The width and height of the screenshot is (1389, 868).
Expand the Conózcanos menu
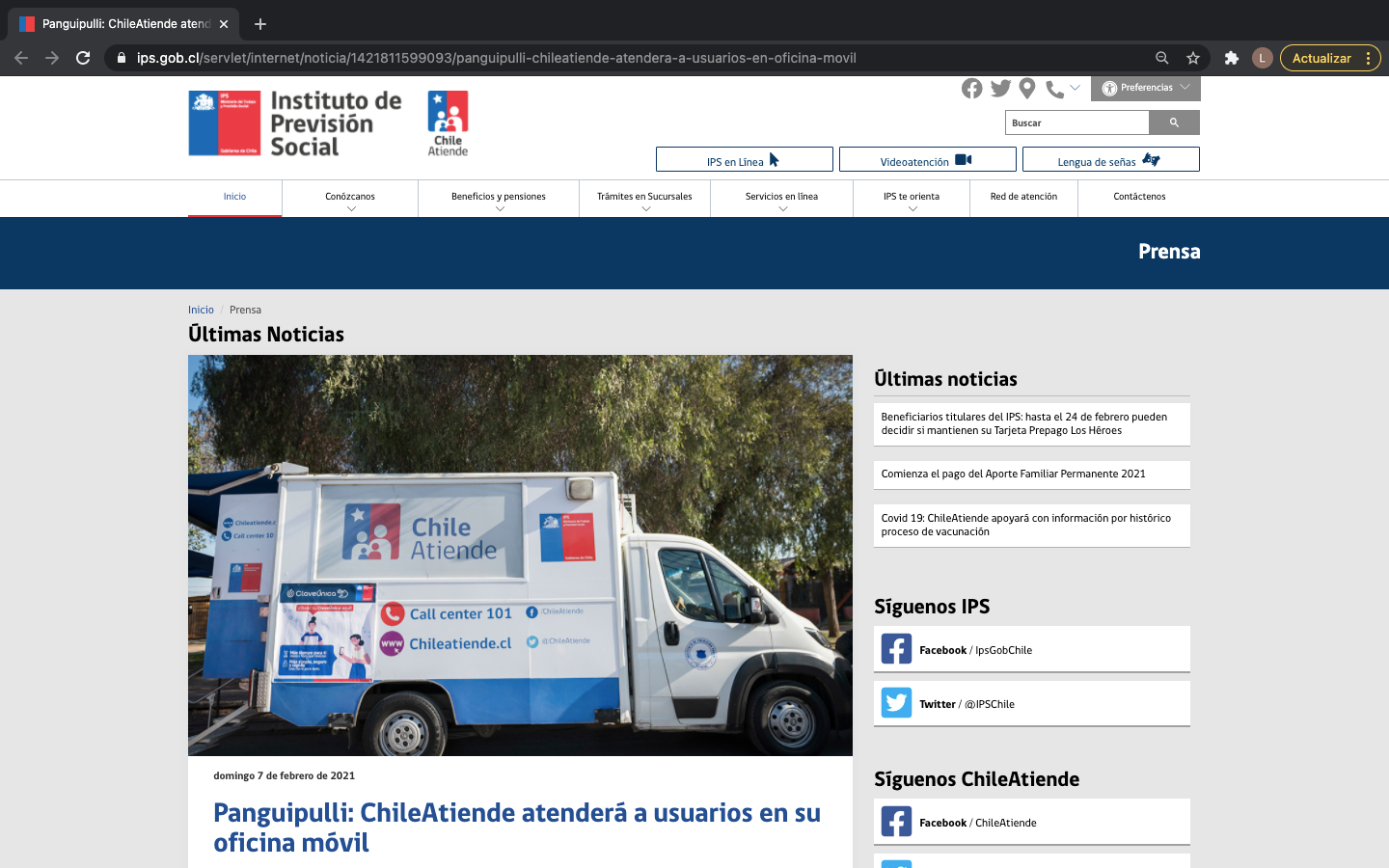[x=350, y=198]
